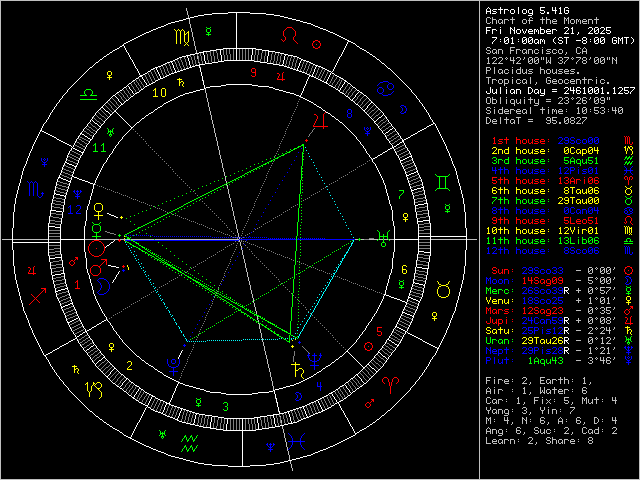
Task: Click the Moon symbol ending the Moon row
Action: coord(629,281)
